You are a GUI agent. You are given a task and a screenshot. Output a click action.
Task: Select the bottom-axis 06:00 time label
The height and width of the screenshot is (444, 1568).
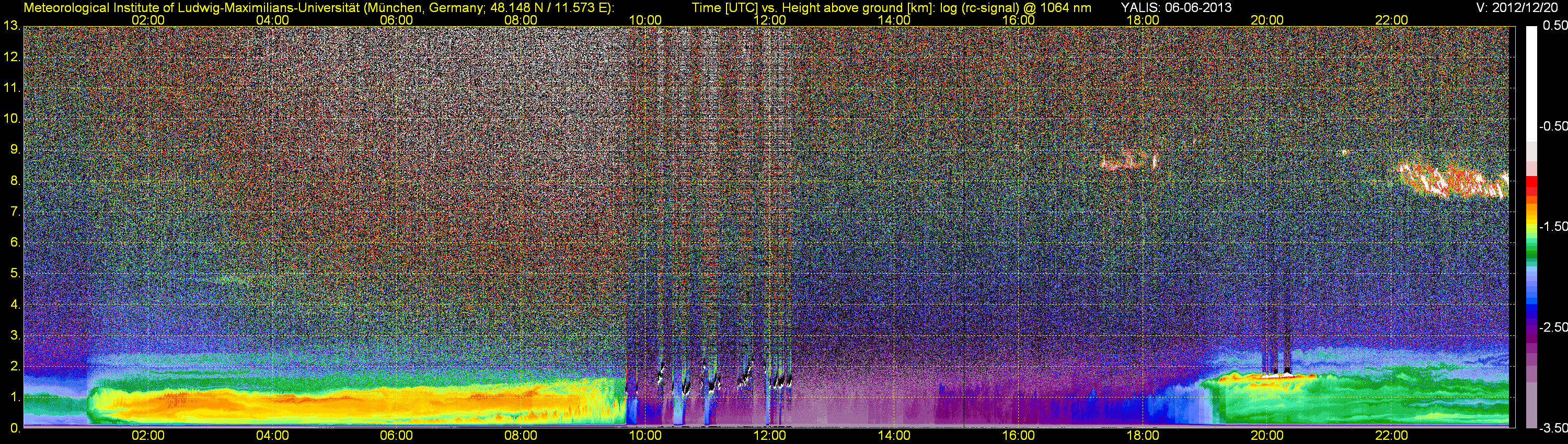(x=396, y=436)
